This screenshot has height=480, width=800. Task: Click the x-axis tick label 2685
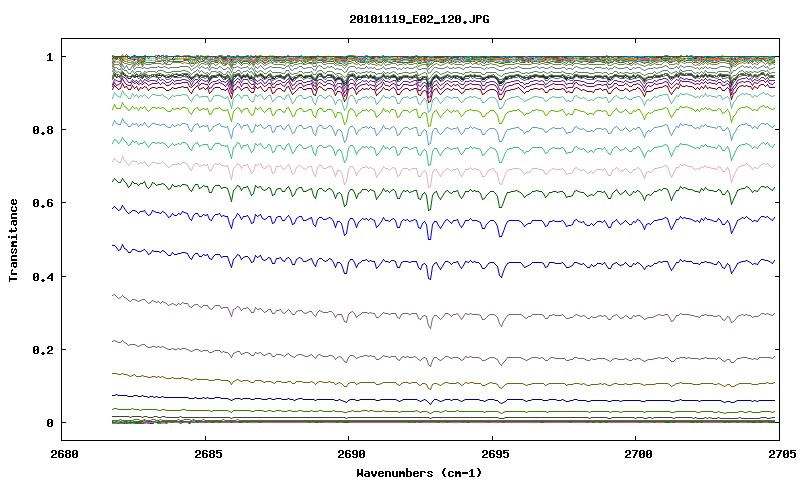click(208, 454)
